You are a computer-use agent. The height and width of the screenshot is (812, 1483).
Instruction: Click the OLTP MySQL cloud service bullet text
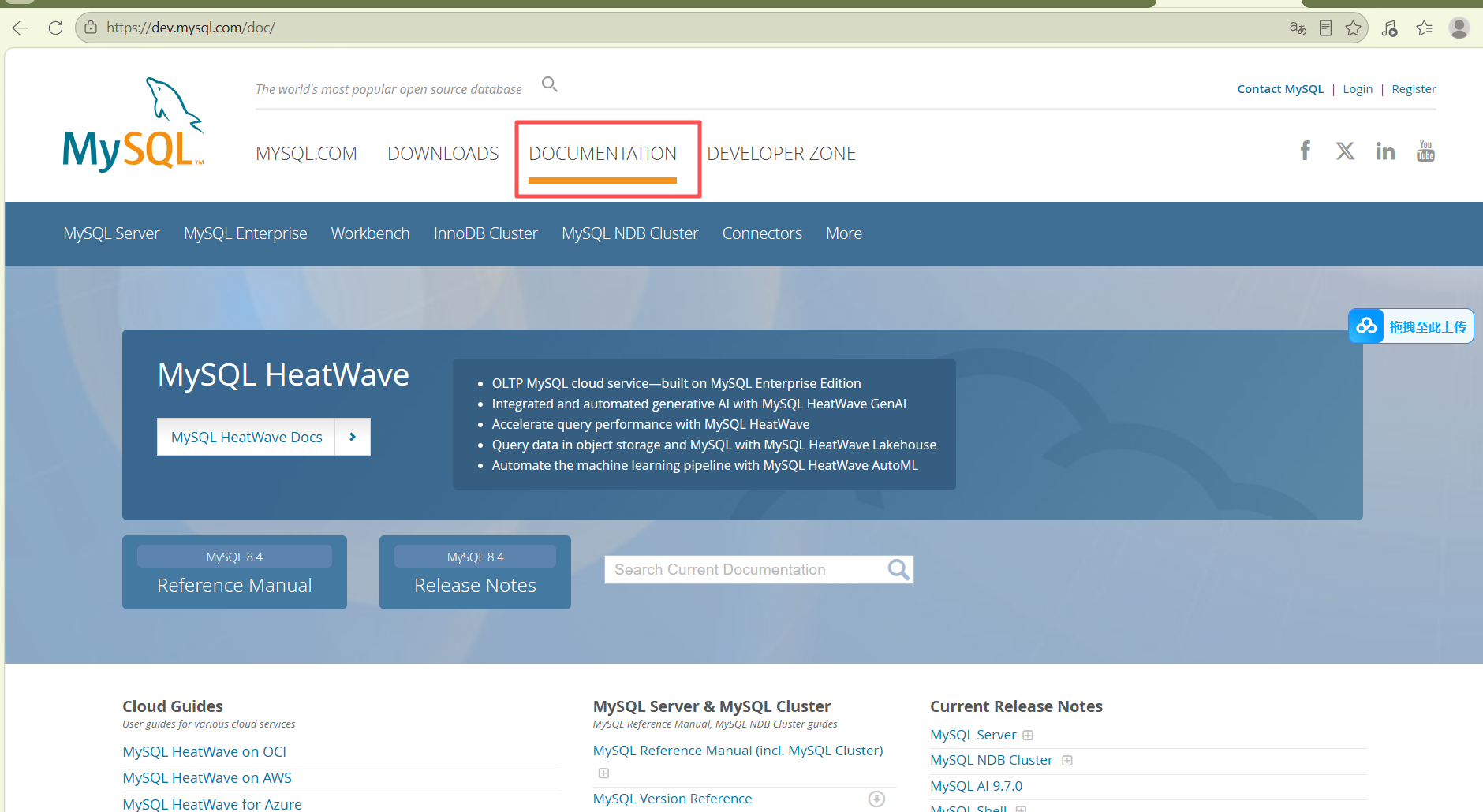tap(676, 383)
